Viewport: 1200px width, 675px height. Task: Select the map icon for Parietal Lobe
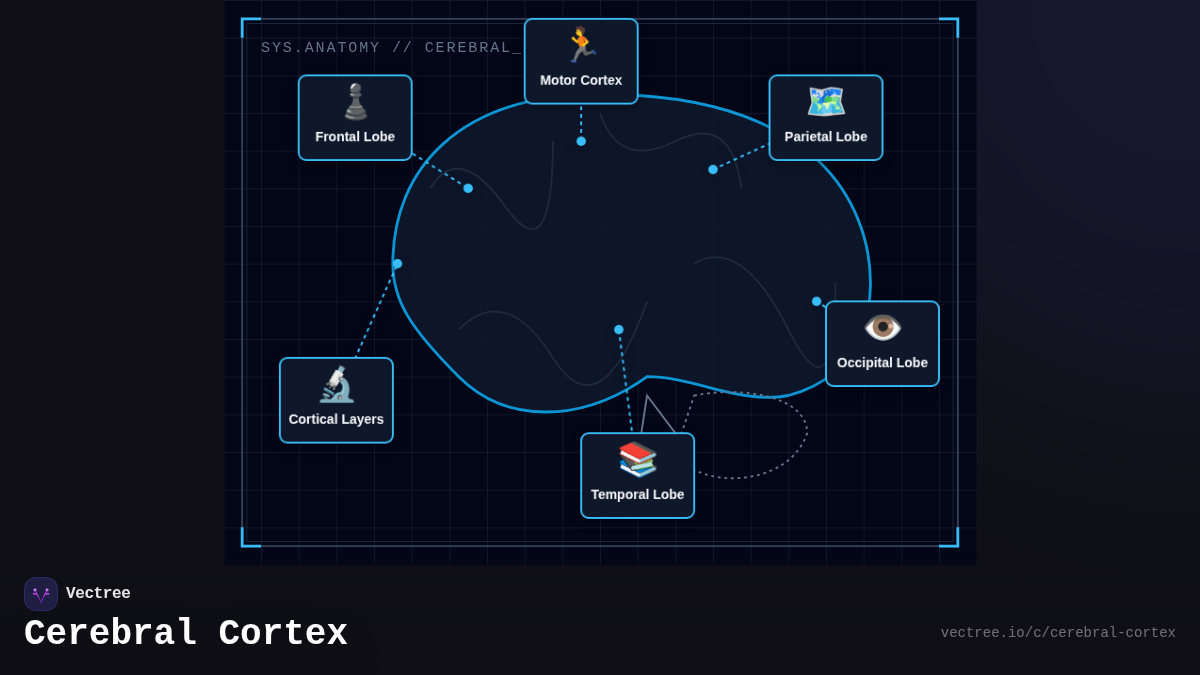pyautogui.click(x=826, y=102)
